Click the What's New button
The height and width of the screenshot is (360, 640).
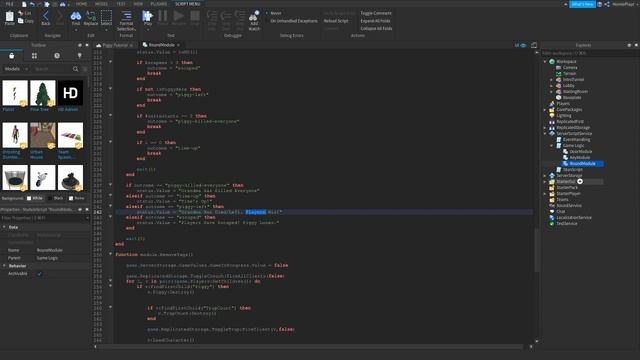tap(582, 4)
